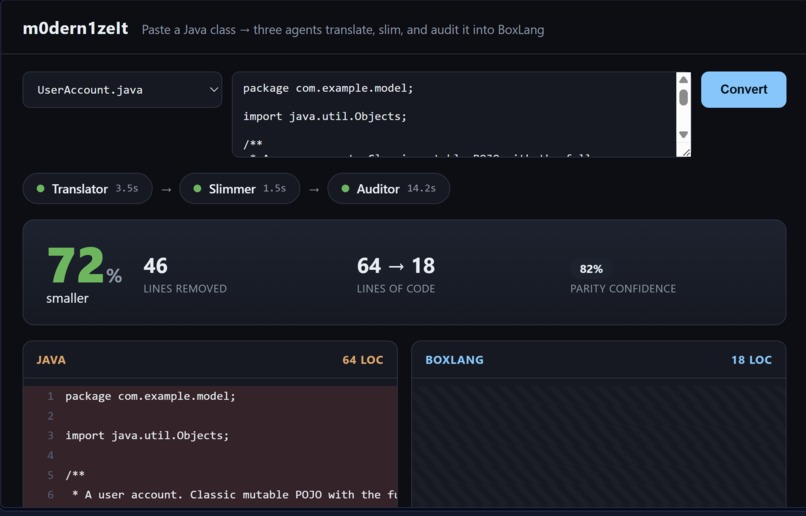Image resolution: width=806 pixels, height=516 pixels.
Task: Click the 72% smaller statistic
Action: click(x=84, y=274)
